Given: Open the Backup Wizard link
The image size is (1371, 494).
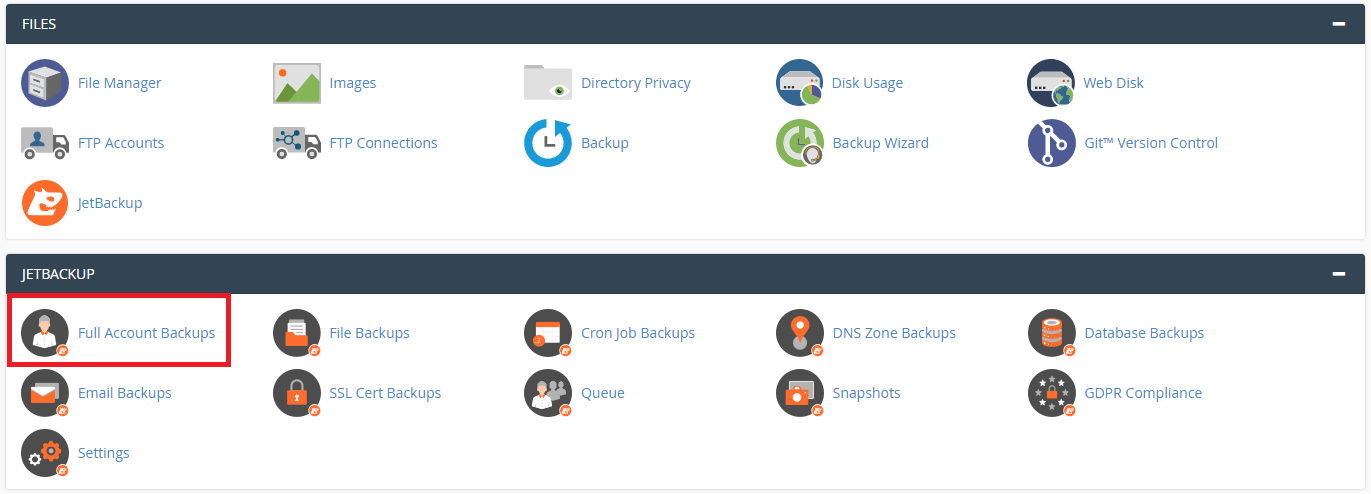Looking at the screenshot, I should (881, 143).
